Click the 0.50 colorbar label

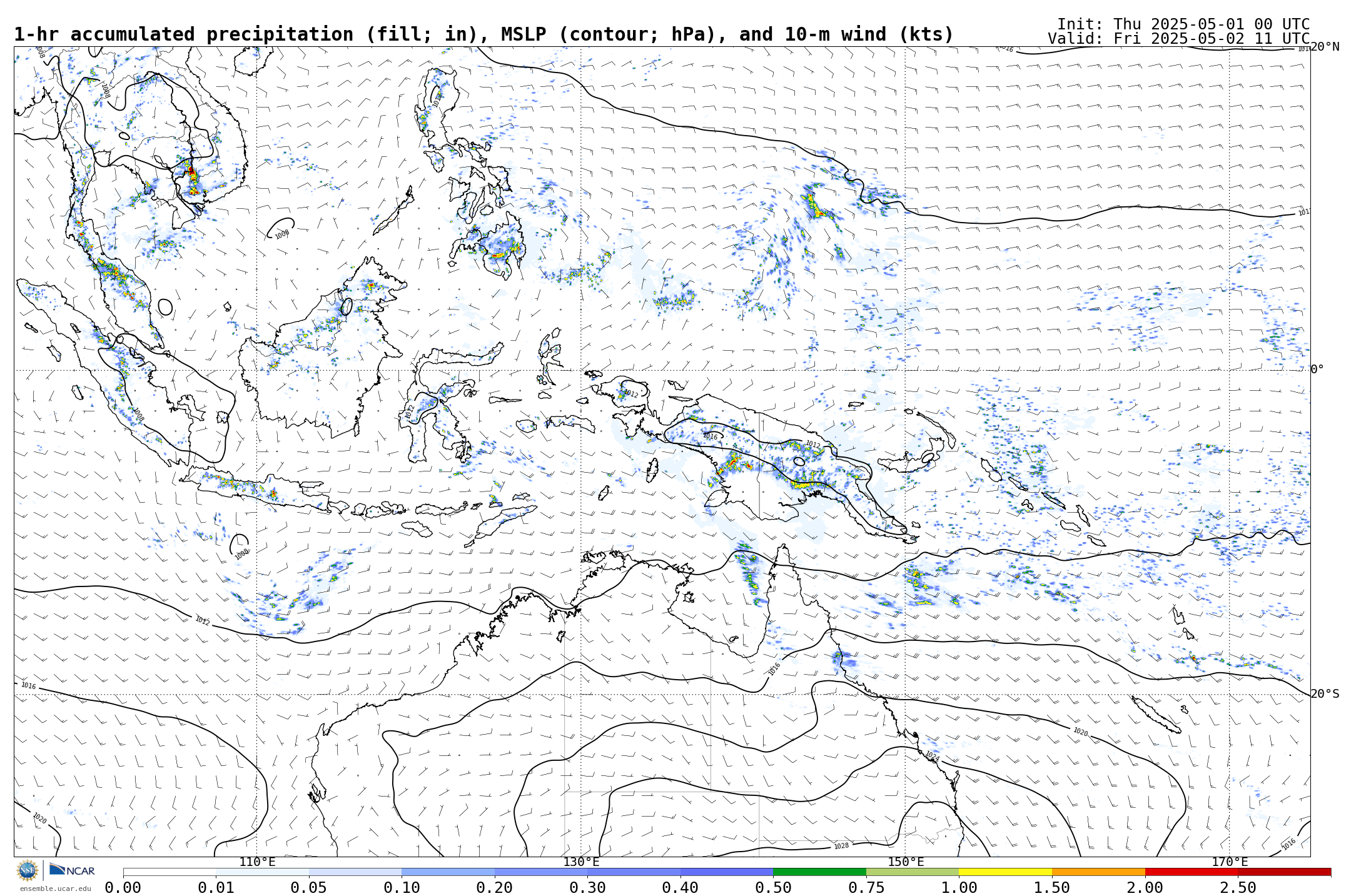point(773,888)
